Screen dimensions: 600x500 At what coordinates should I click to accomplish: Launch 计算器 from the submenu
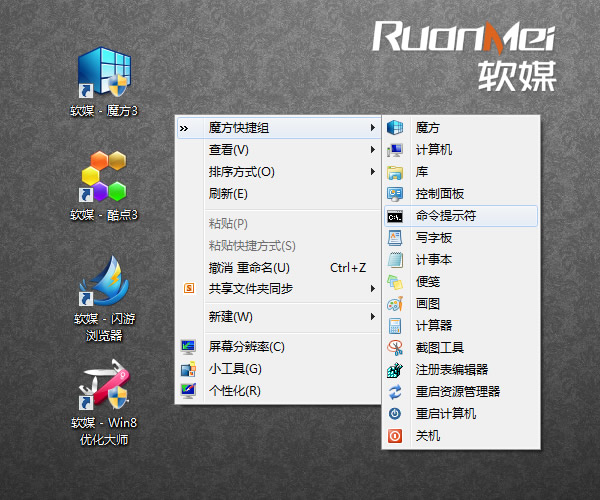[x=461, y=326]
